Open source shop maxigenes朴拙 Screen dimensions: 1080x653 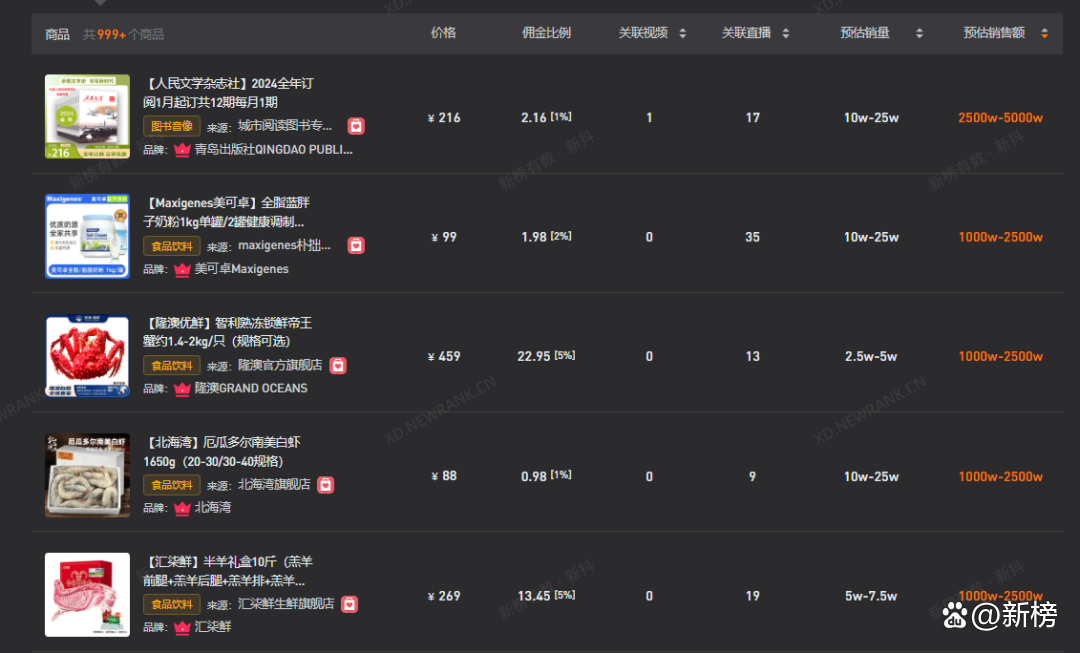pyautogui.click(x=284, y=245)
